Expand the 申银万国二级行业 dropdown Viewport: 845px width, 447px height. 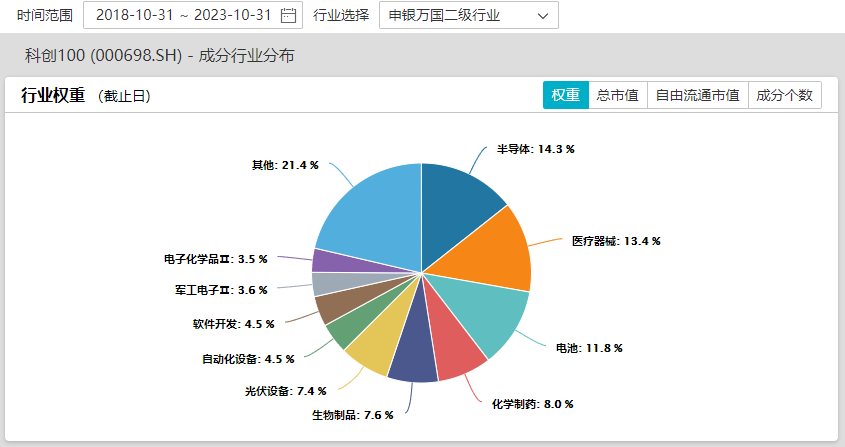pyautogui.click(x=469, y=15)
